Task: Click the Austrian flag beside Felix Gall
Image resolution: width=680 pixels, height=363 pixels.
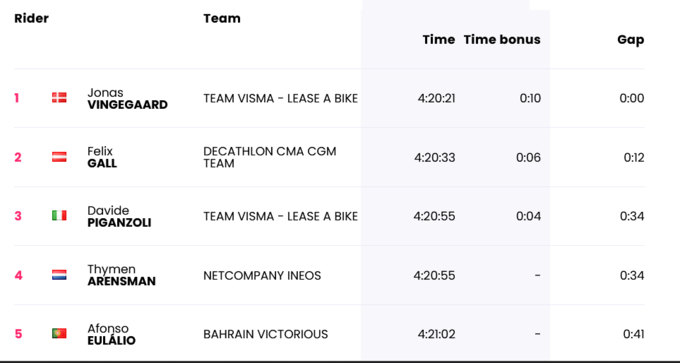Action: click(59, 157)
